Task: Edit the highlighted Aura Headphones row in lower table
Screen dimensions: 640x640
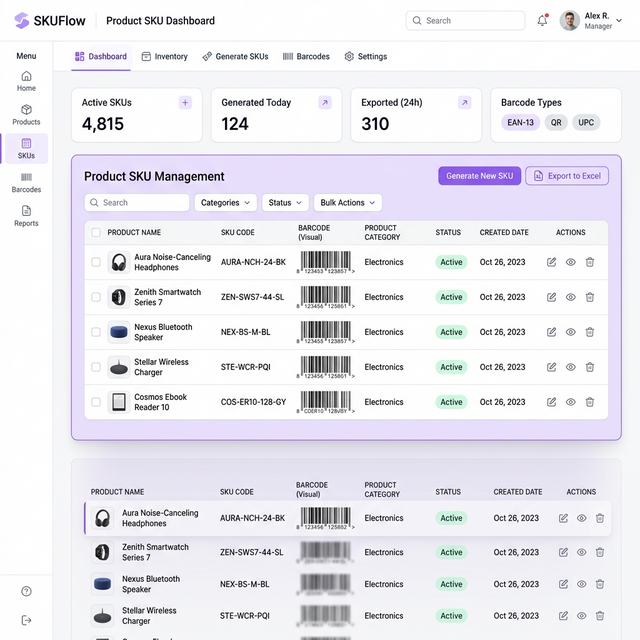Action: 563,518
